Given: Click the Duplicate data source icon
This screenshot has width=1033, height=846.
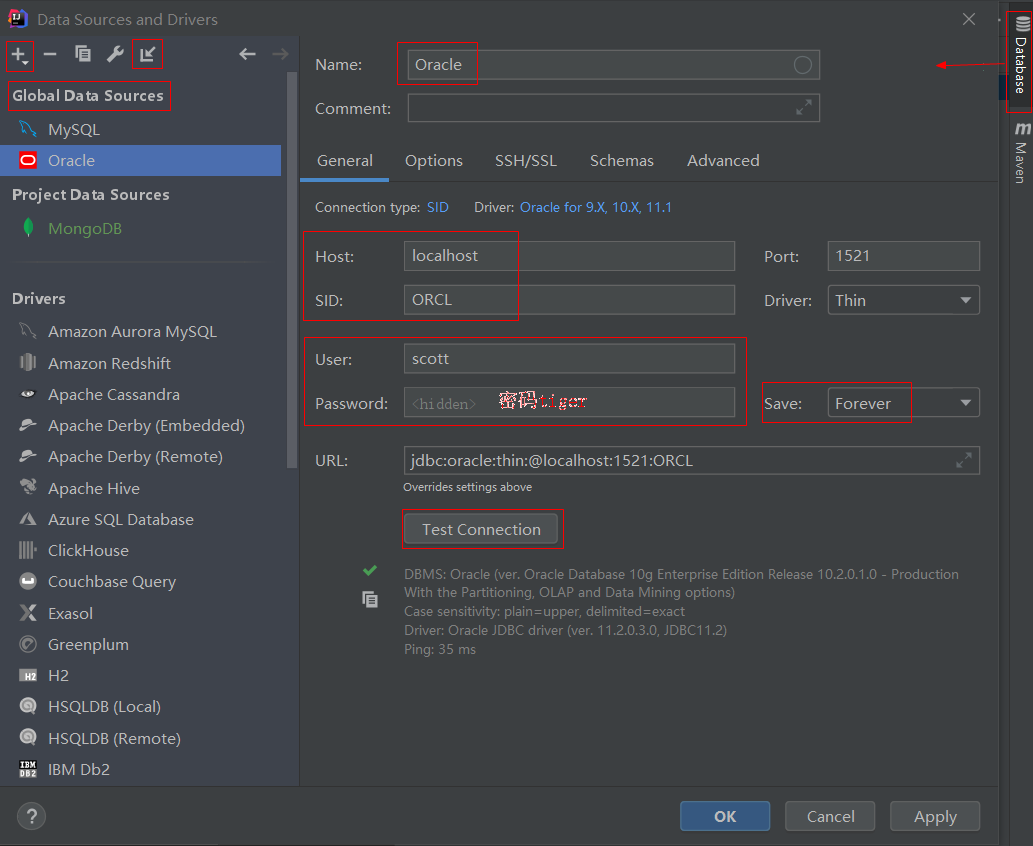Looking at the screenshot, I should tap(83, 54).
